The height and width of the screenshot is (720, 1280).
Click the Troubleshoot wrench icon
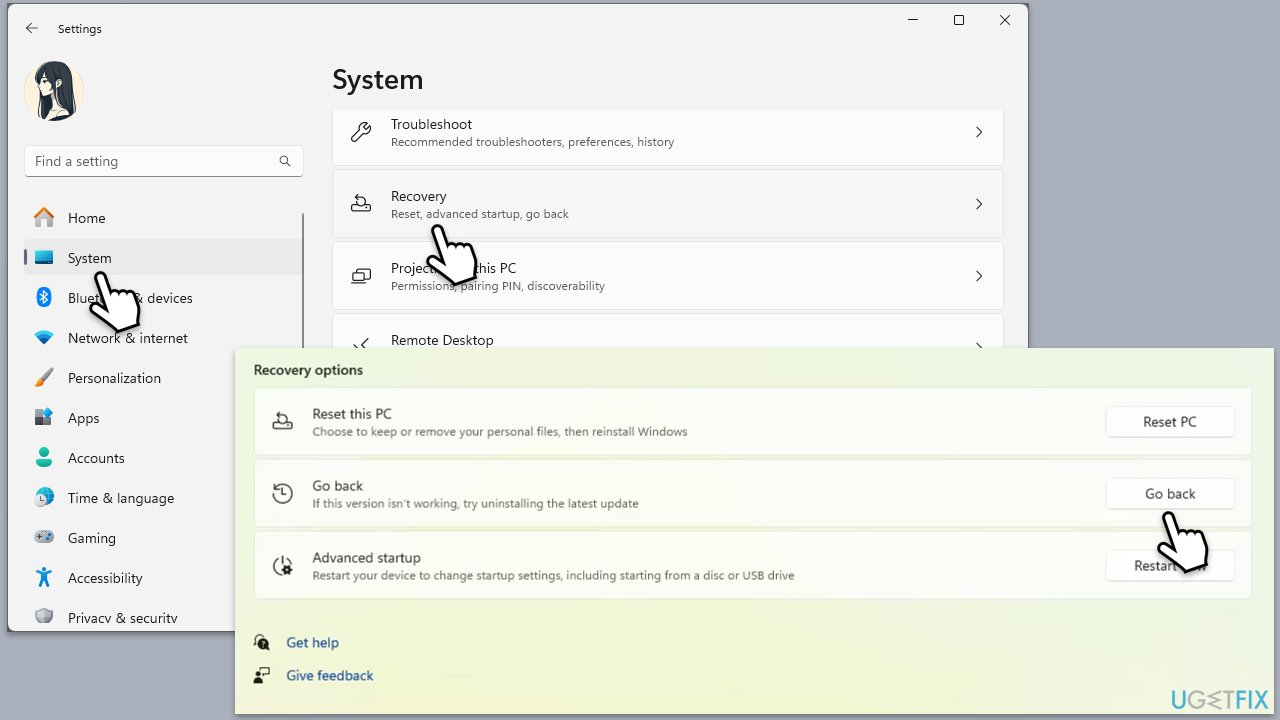tap(361, 132)
